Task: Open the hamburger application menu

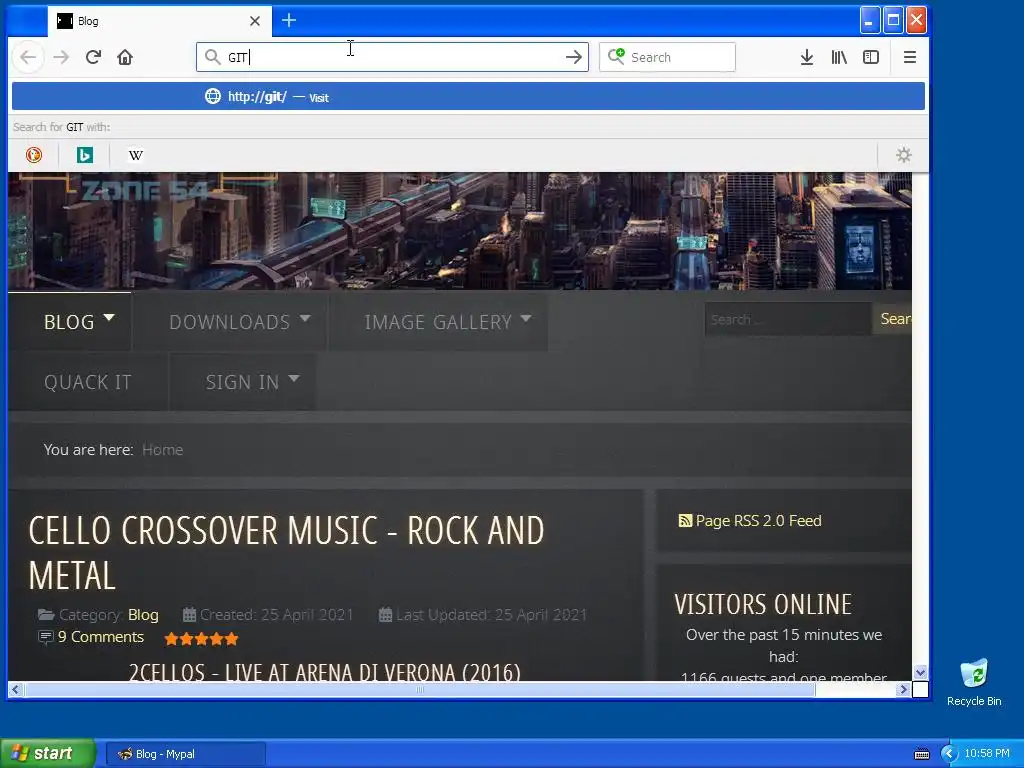Action: click(x=909, y=57)
